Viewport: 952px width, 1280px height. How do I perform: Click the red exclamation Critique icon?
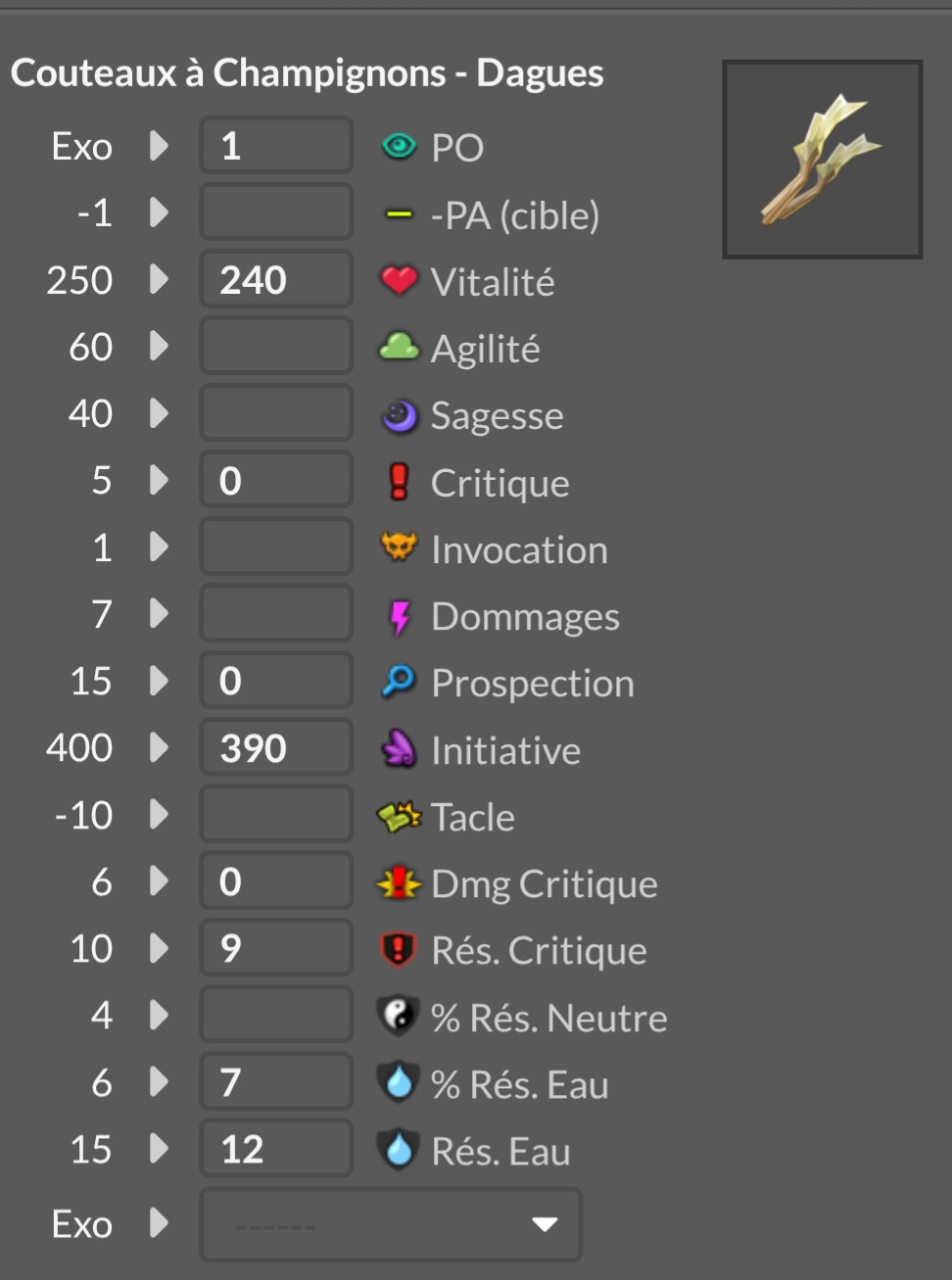coord(399,481)
